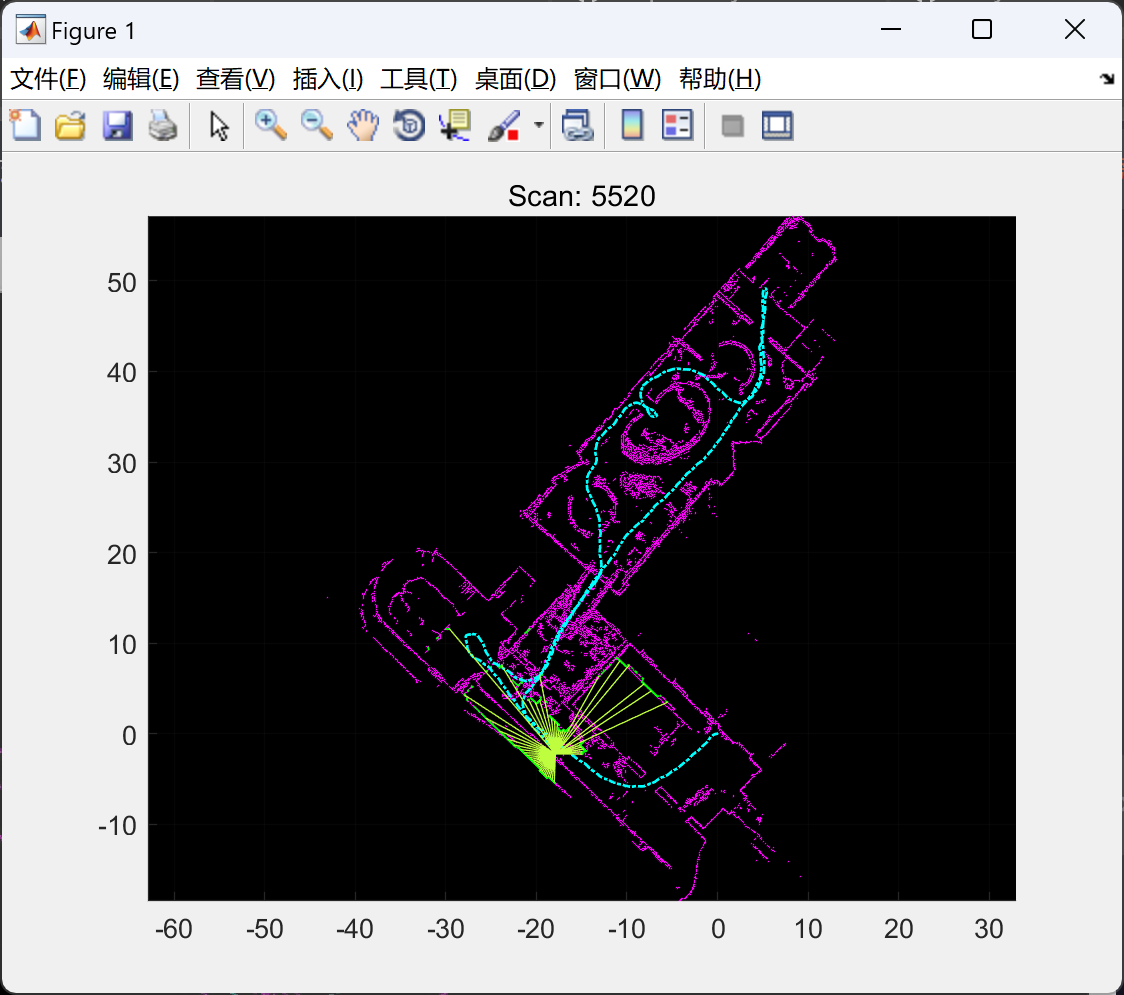
Task: Save the figure with the floppy disk icon
Action: (x=117, y=125)
